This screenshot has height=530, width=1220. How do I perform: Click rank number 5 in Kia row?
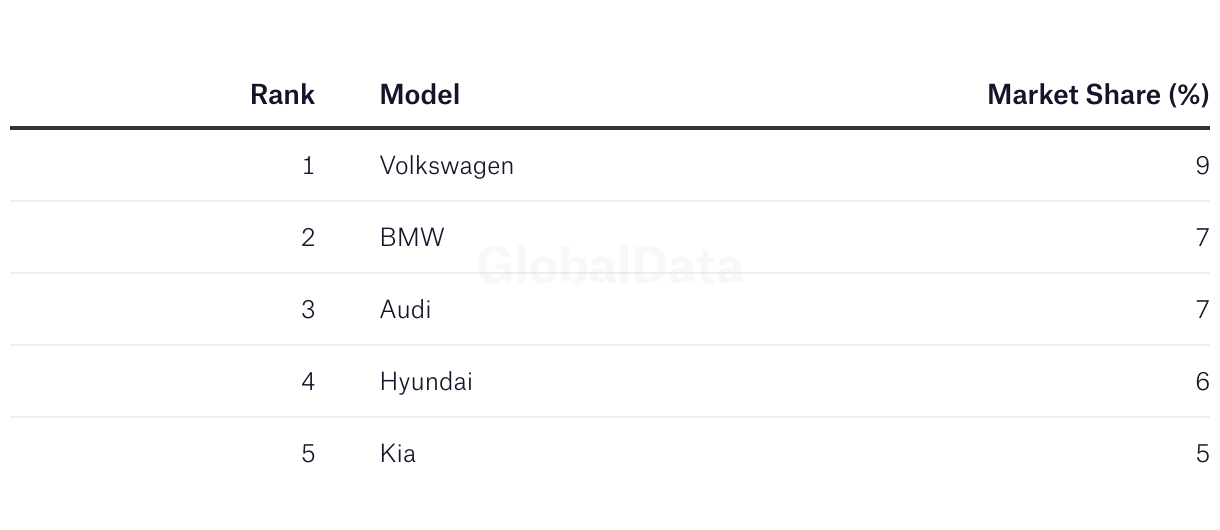point(308,454)
